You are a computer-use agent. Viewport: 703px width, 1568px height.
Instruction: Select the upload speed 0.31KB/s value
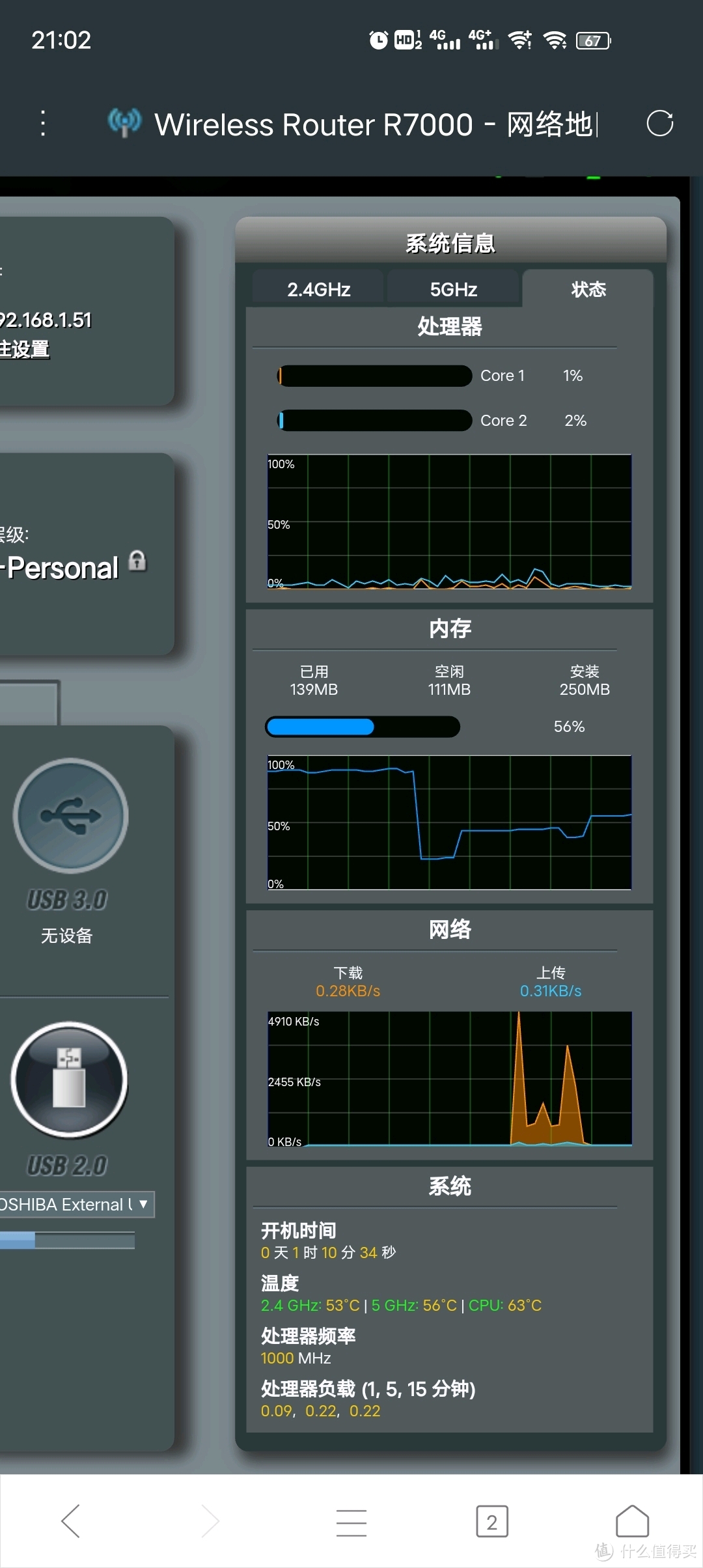(x=551, y=991)
